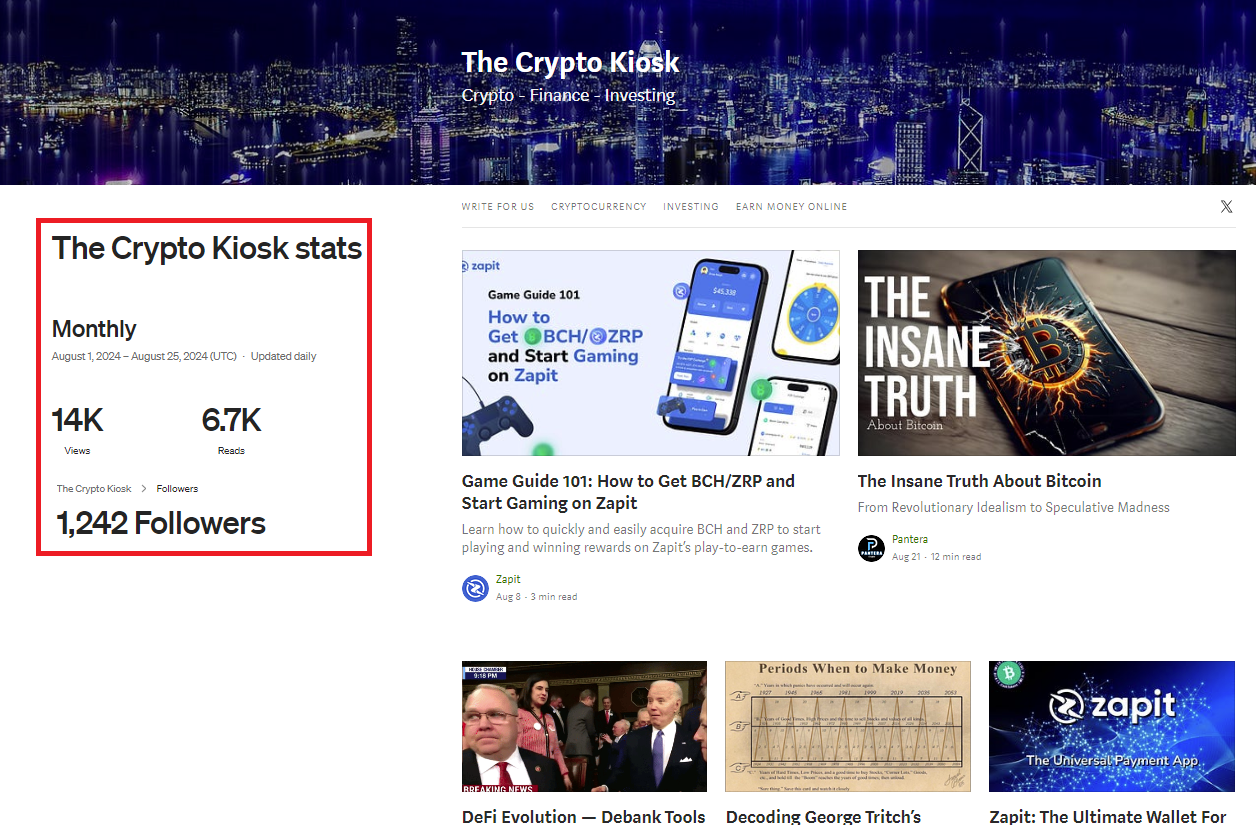Viewport: 1256px width, 825px height.
Task: Click Periods When to Make Money chart
Action: pyautogui.click(x=848, y=726)
